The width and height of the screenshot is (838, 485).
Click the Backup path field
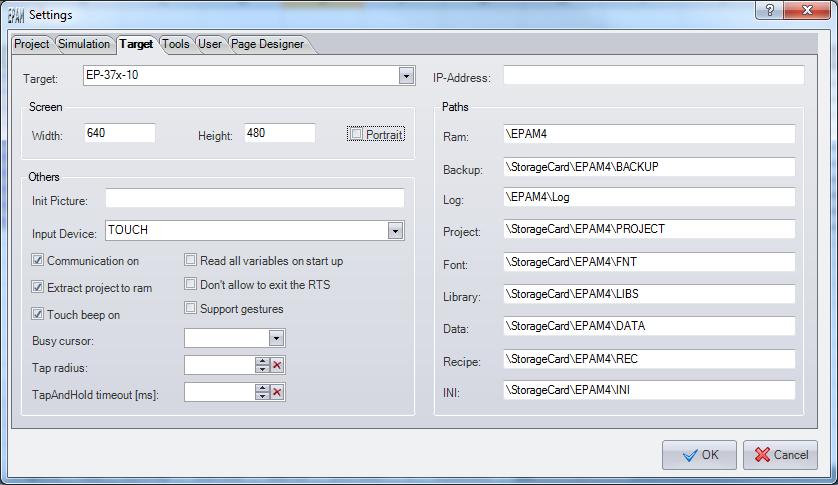pyautogui.click(x=649, y=167)
